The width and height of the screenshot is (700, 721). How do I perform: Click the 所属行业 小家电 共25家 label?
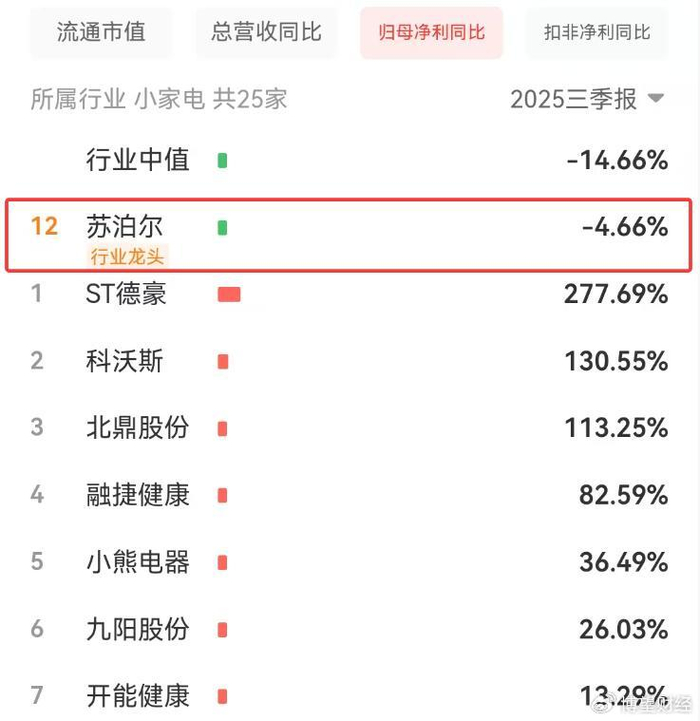pyautogui.click(x=159, y=99)
